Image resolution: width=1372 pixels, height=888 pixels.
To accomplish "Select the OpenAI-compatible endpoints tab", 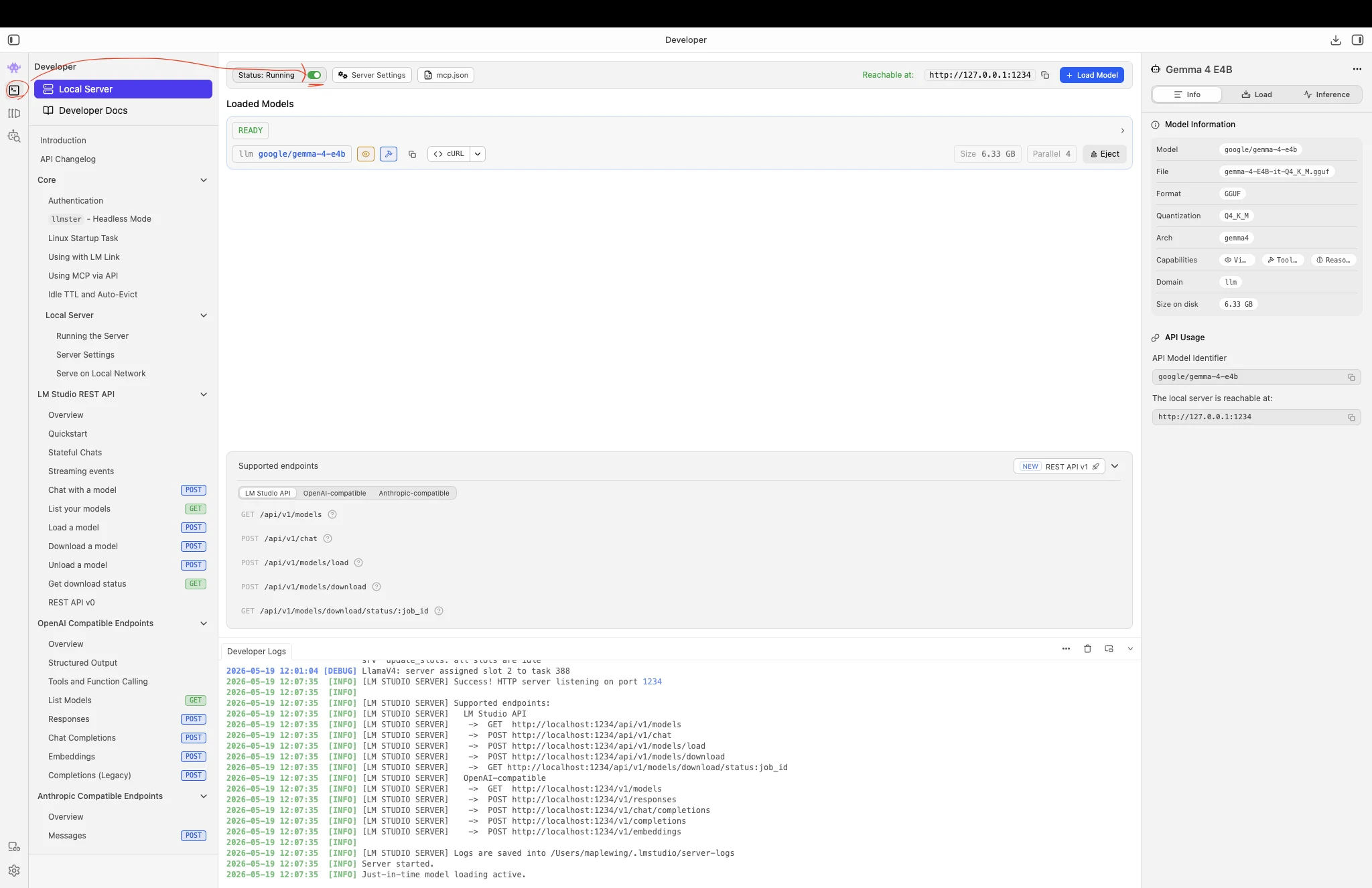I will tap(334, 493).
